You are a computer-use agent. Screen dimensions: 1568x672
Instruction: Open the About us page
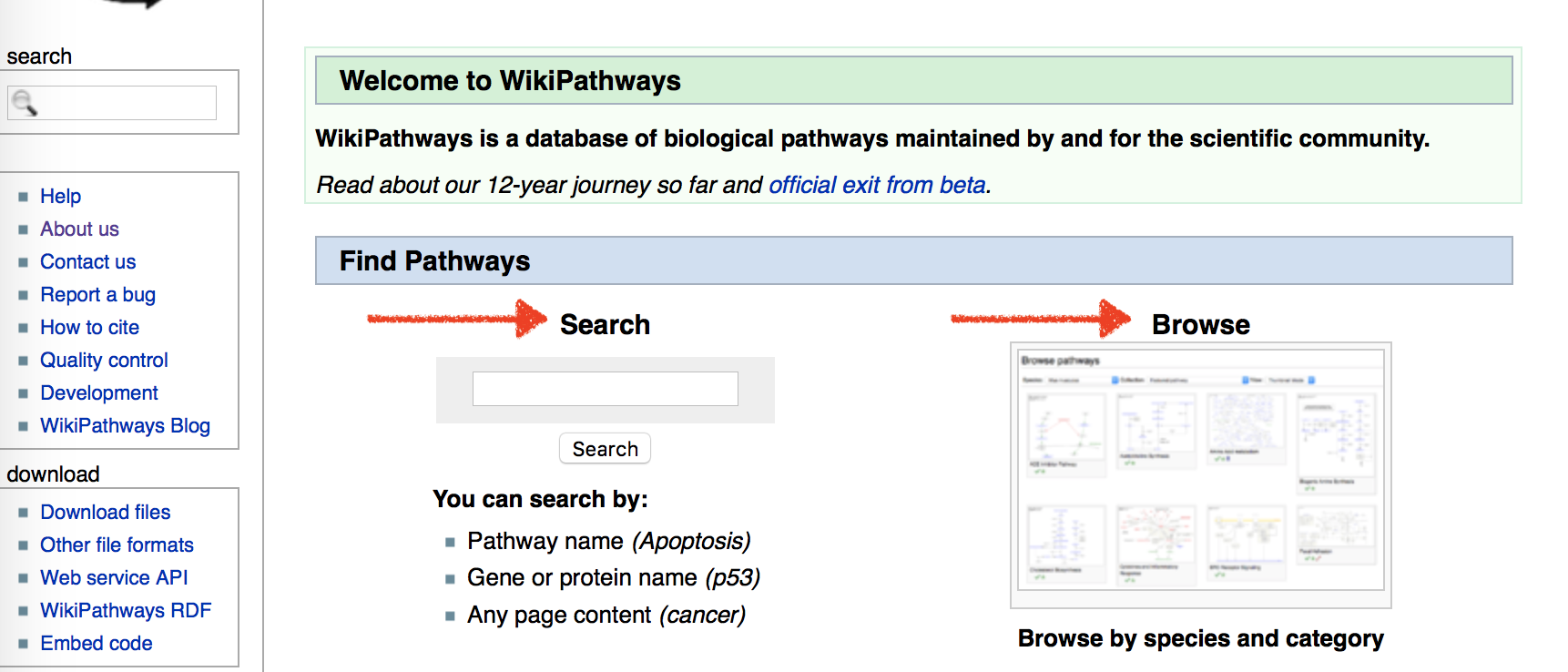coord(79,229)
